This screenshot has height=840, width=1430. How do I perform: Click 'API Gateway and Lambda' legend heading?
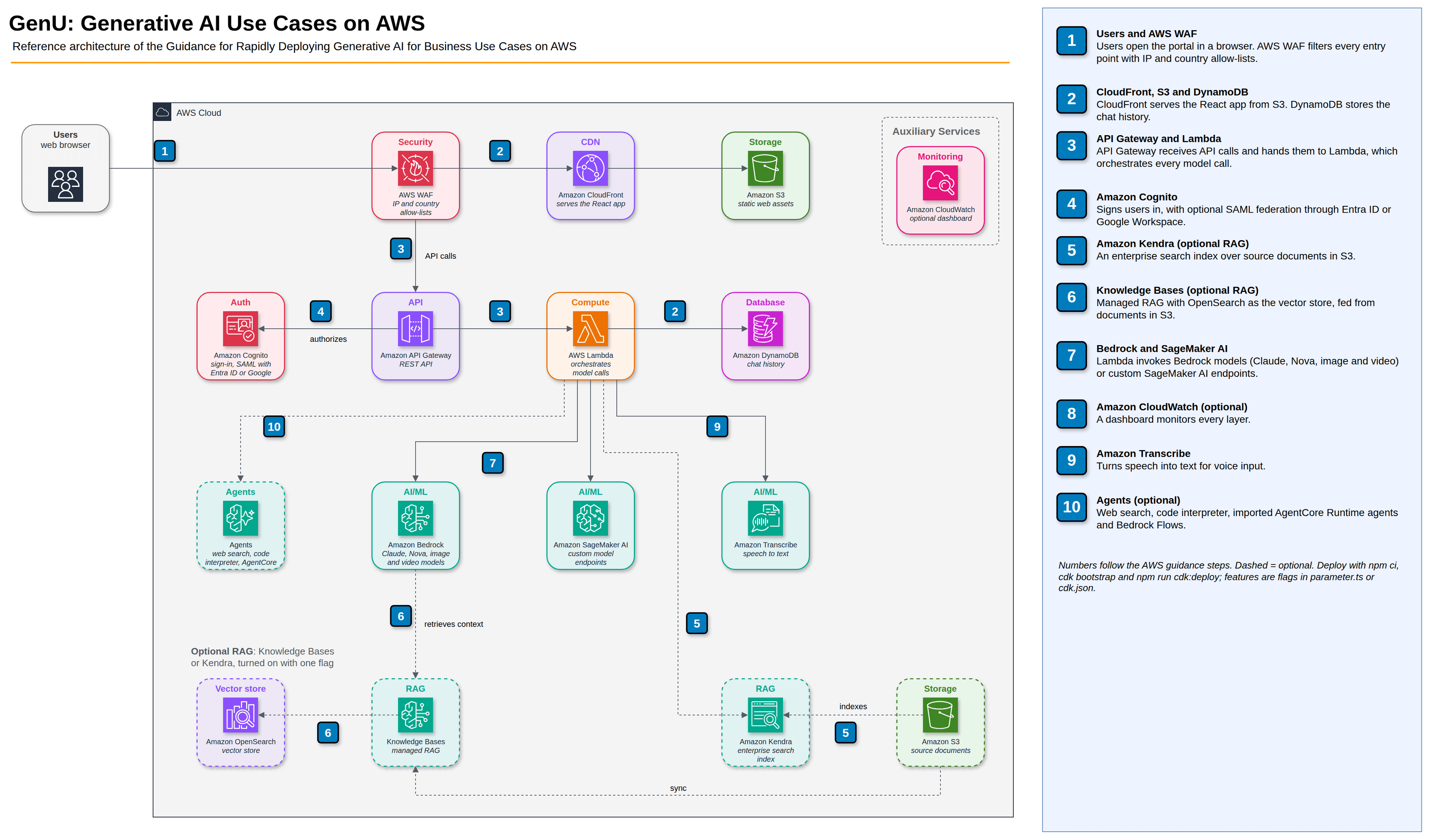1158,139
